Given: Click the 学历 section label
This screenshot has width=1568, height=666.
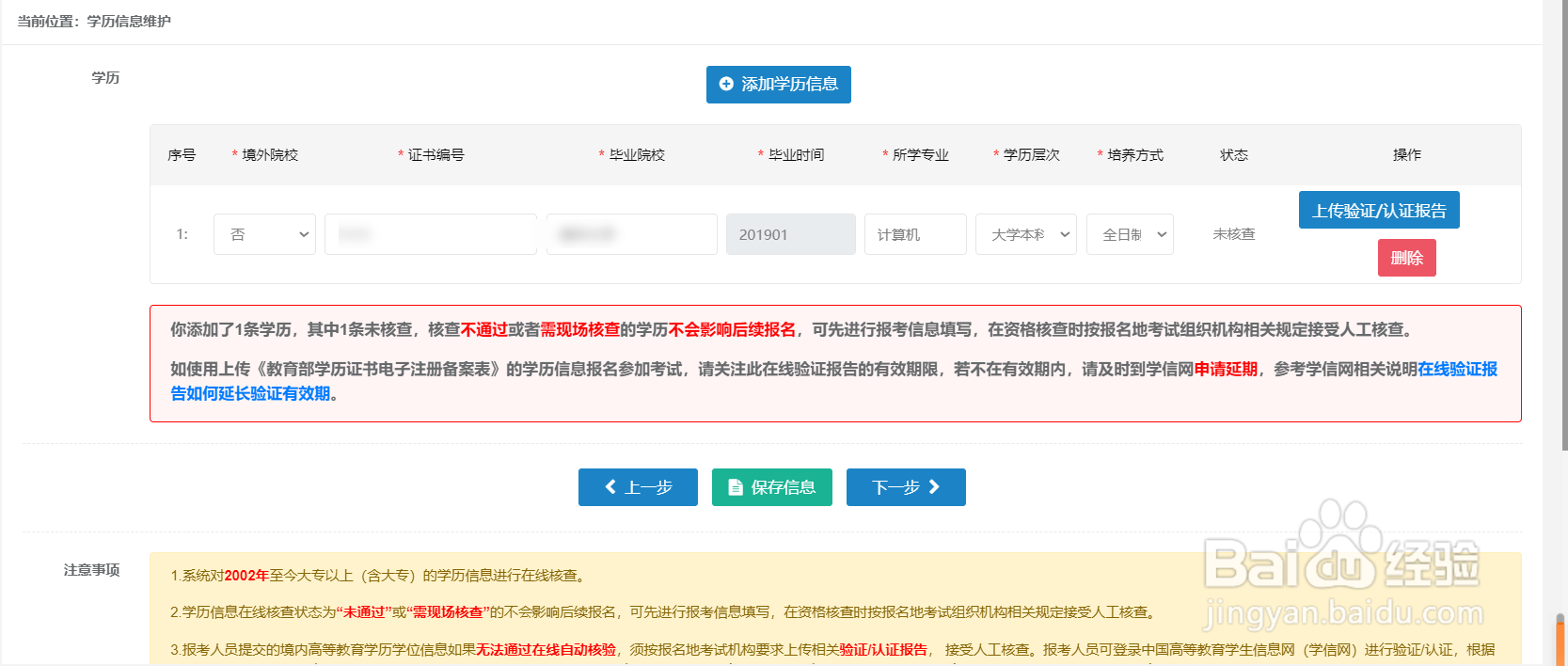Looking at the screenshot, I should coord(105,77).
